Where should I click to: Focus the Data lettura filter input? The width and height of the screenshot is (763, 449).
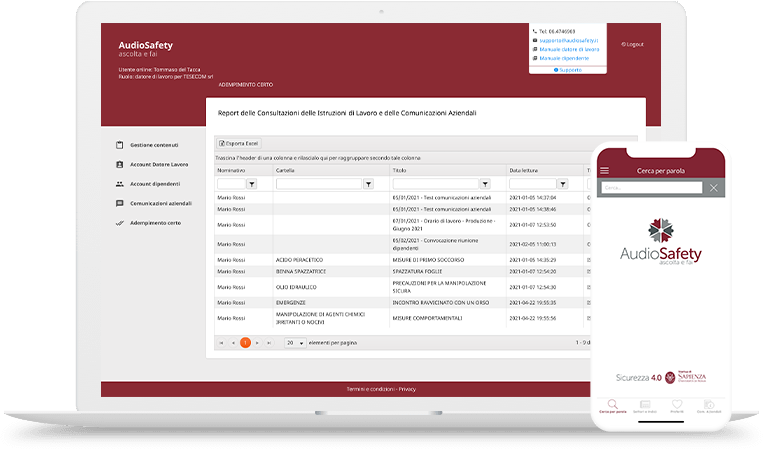tap(532, 184)
